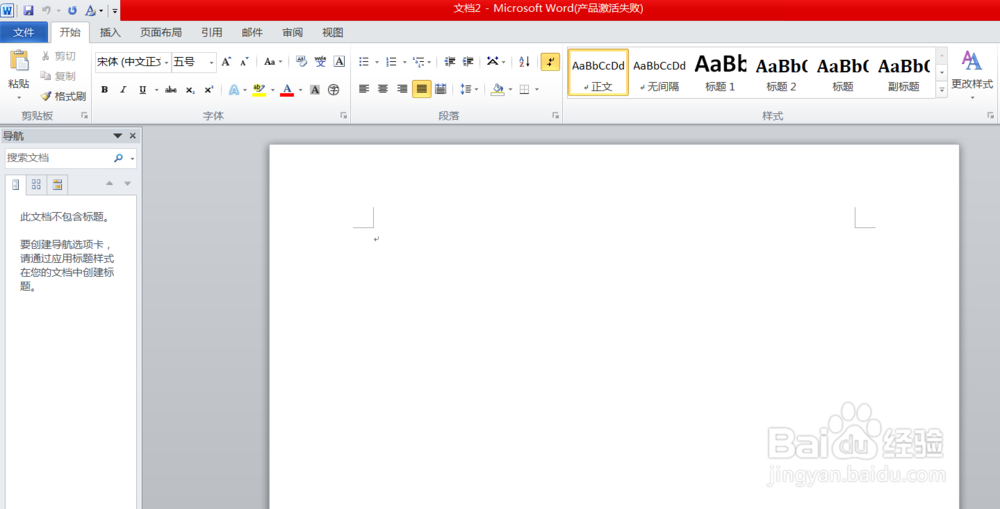The width and height of the screenshot is (1000, 509).
Task: Expand the styles gallery More arrow
Action: coord(942,90)
